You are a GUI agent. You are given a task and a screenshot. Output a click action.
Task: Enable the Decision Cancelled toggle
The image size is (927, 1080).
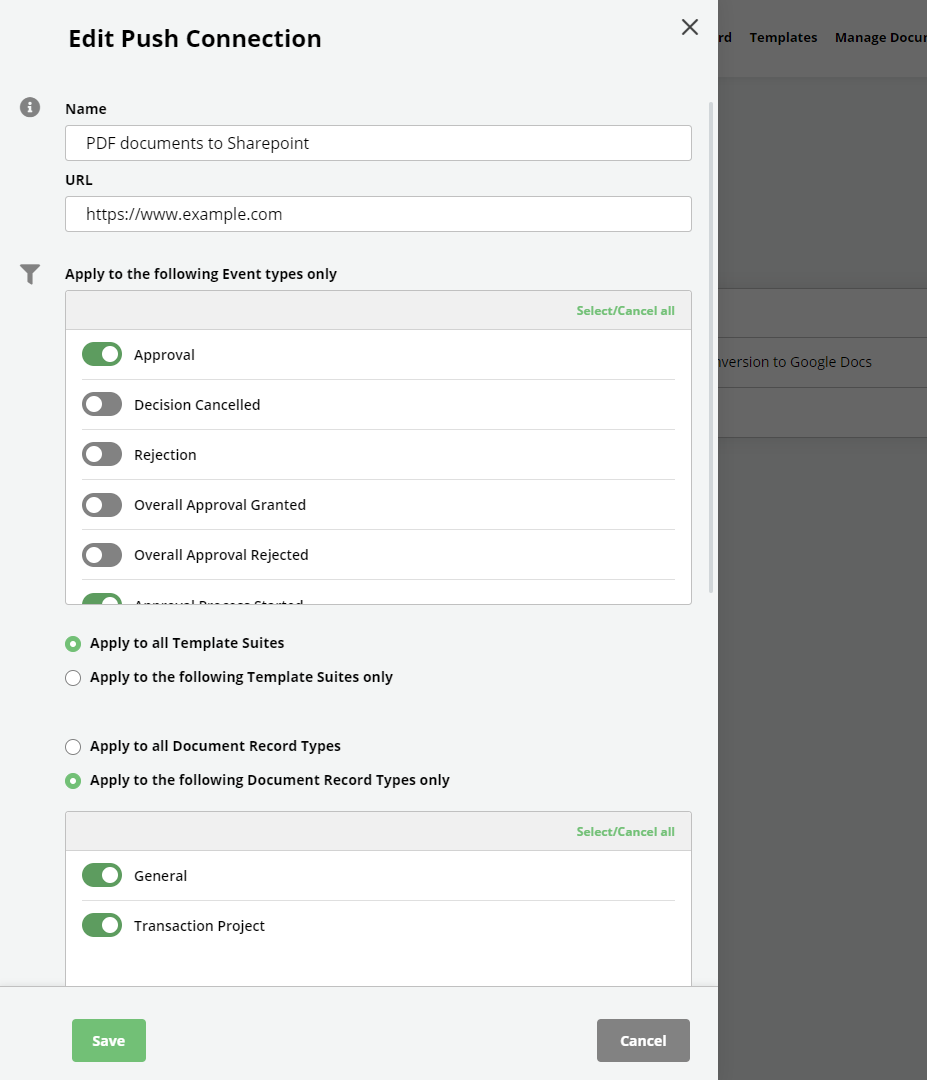pyautogui.click(x=102, y=405)
